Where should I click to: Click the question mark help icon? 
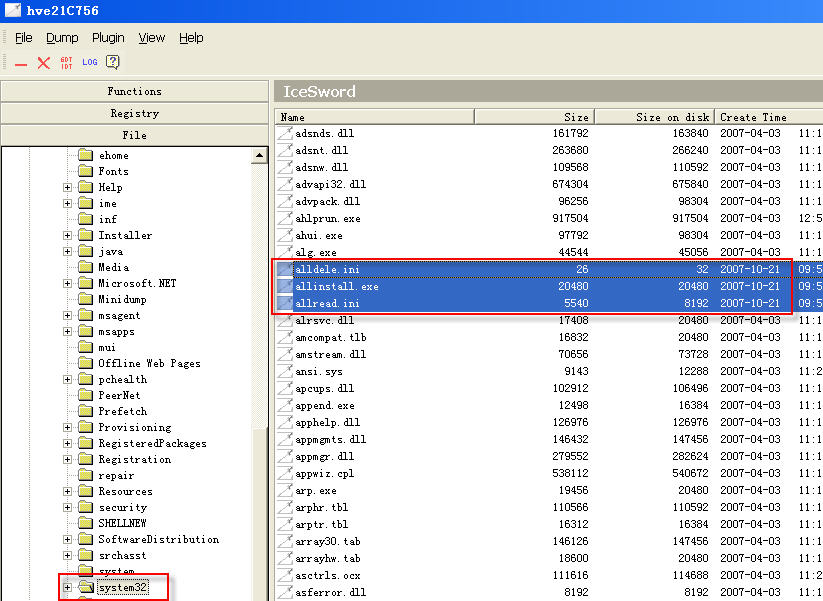[113, 62]
